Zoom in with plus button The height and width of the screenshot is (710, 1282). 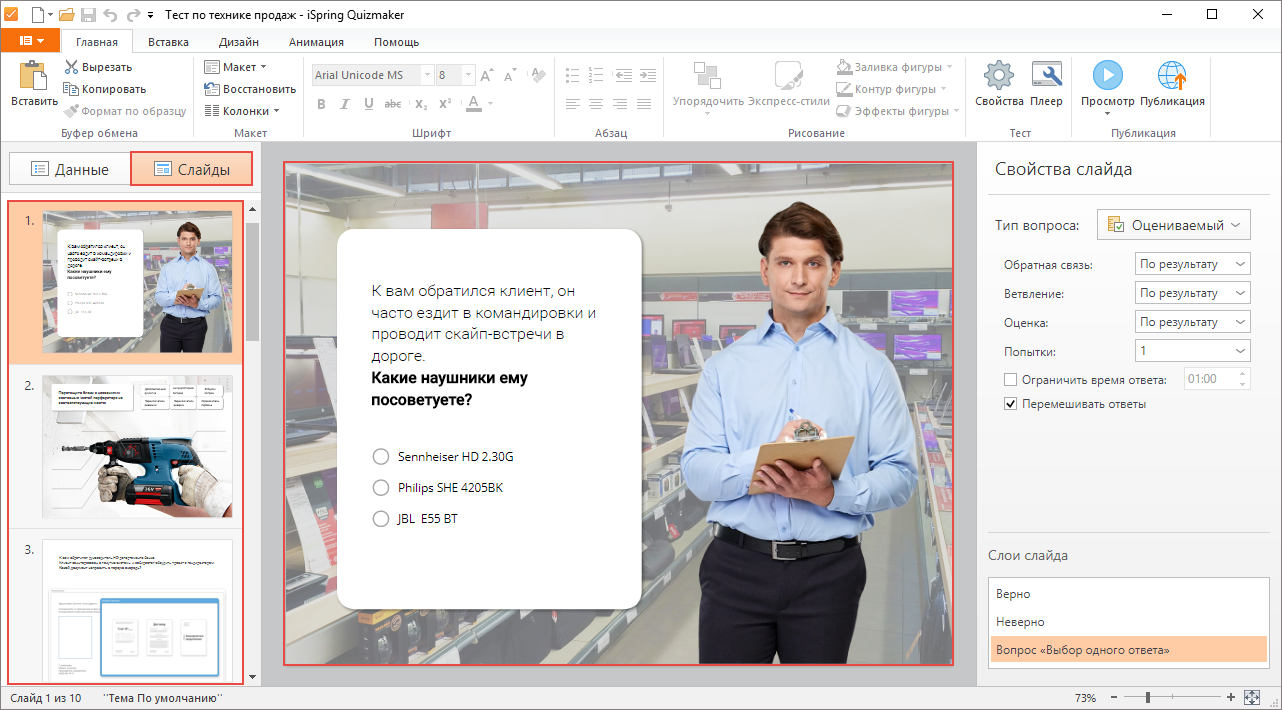coord(1230,697)
